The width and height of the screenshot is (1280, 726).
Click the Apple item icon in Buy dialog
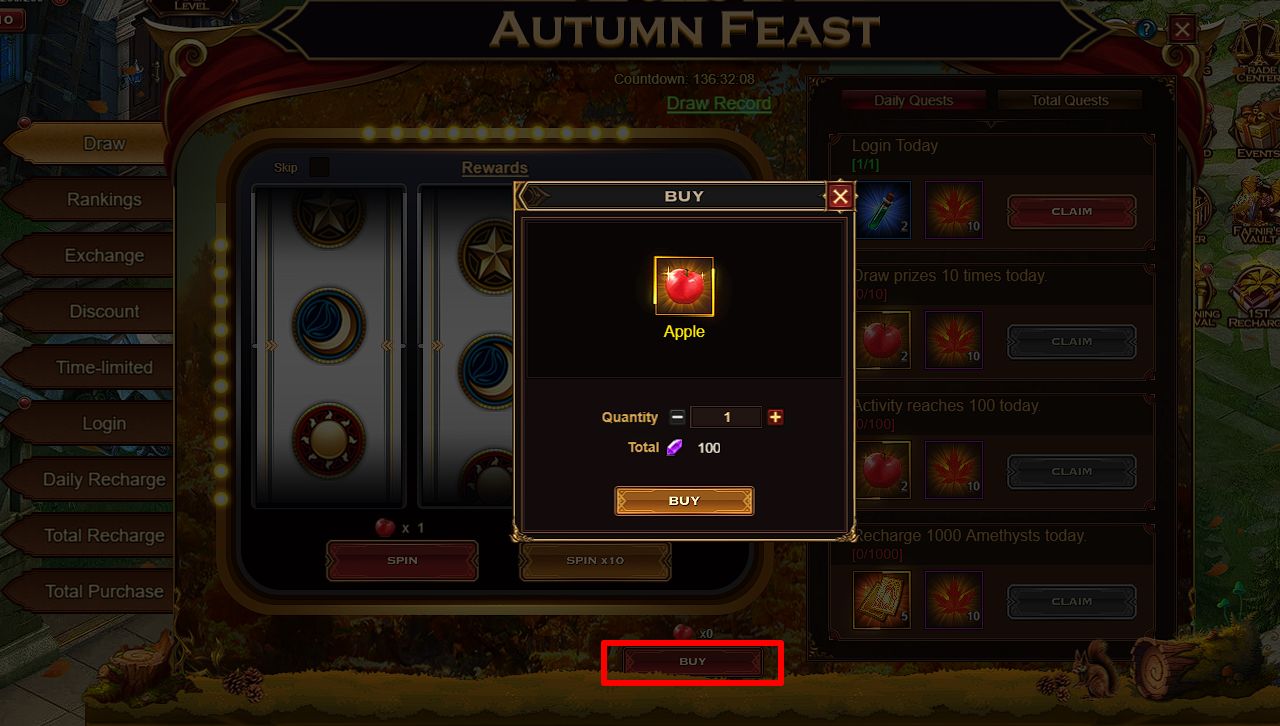[684, 286]
